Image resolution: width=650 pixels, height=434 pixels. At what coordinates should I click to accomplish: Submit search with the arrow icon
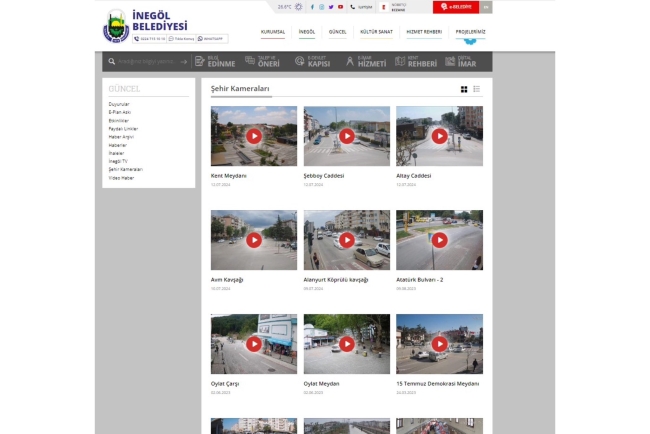(x=184, y=61)
